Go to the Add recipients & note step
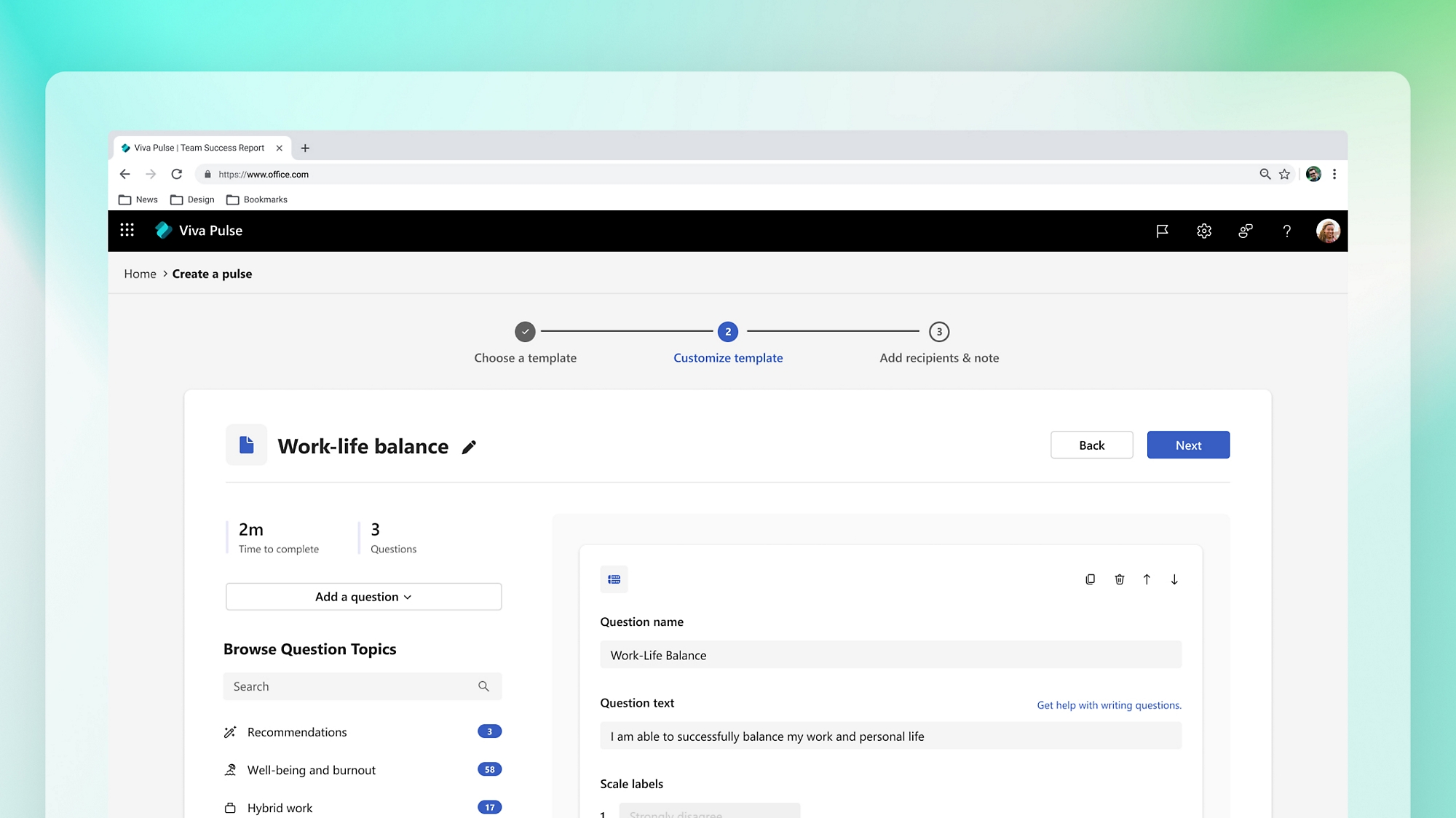The height and width of the screenshot is (818, 1456). [938, 332]
